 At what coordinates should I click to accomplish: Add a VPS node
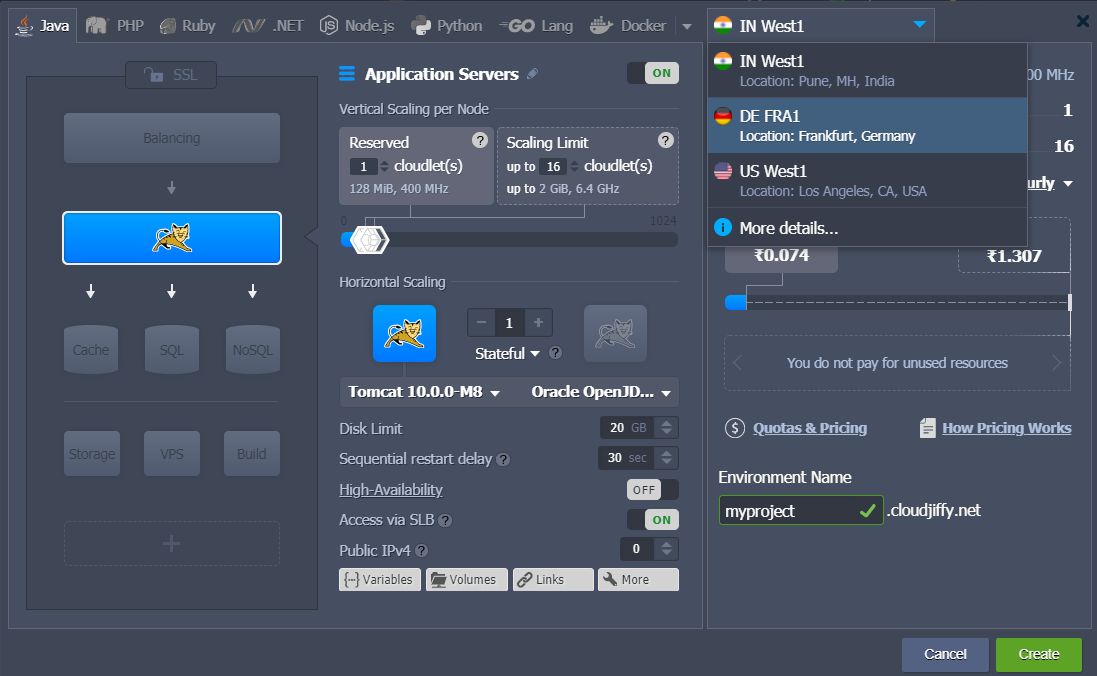pos(171,453)
